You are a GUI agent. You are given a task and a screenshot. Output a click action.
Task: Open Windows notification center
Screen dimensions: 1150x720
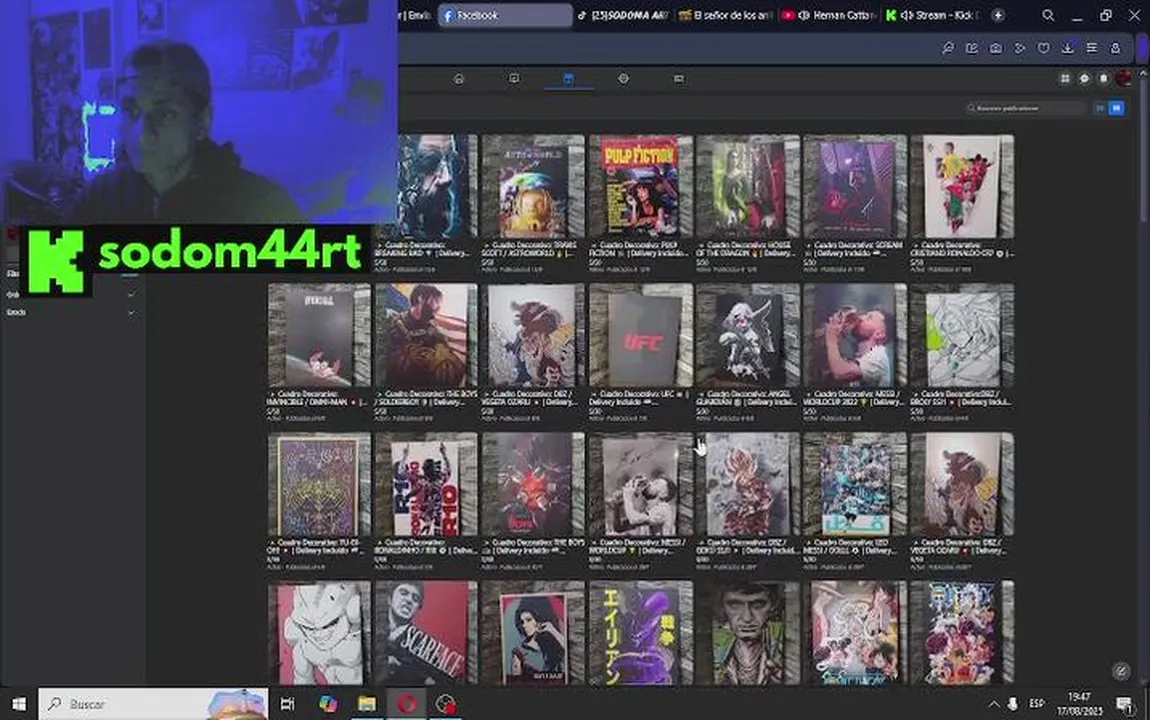click(x=1124, y=704)
